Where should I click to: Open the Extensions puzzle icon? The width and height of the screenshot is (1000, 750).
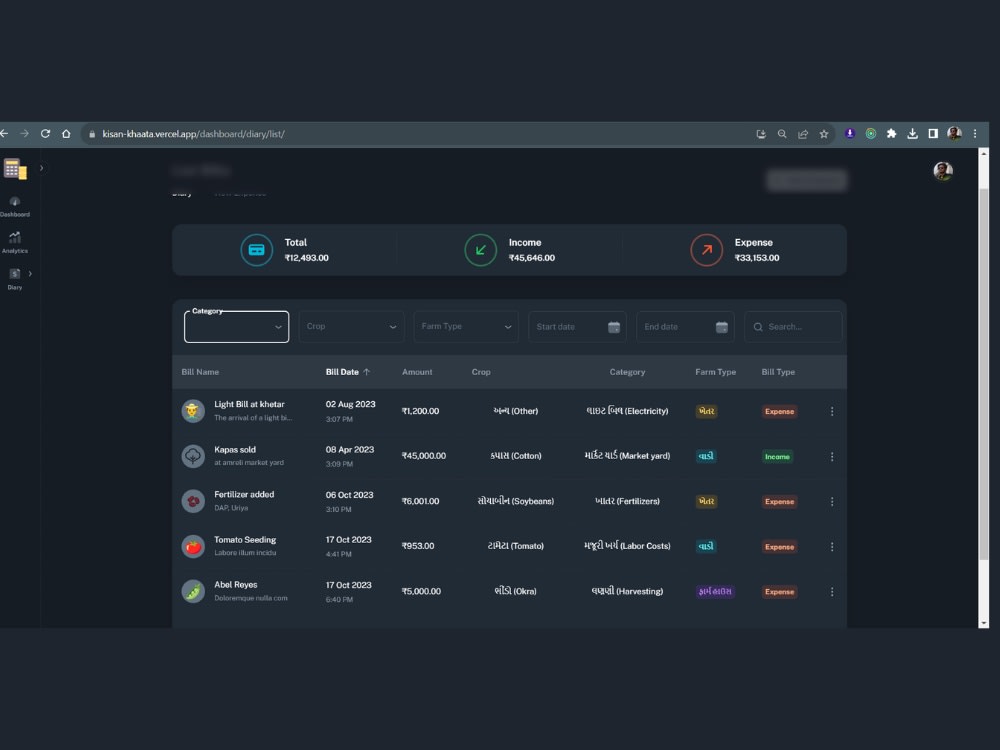[892, 133]
